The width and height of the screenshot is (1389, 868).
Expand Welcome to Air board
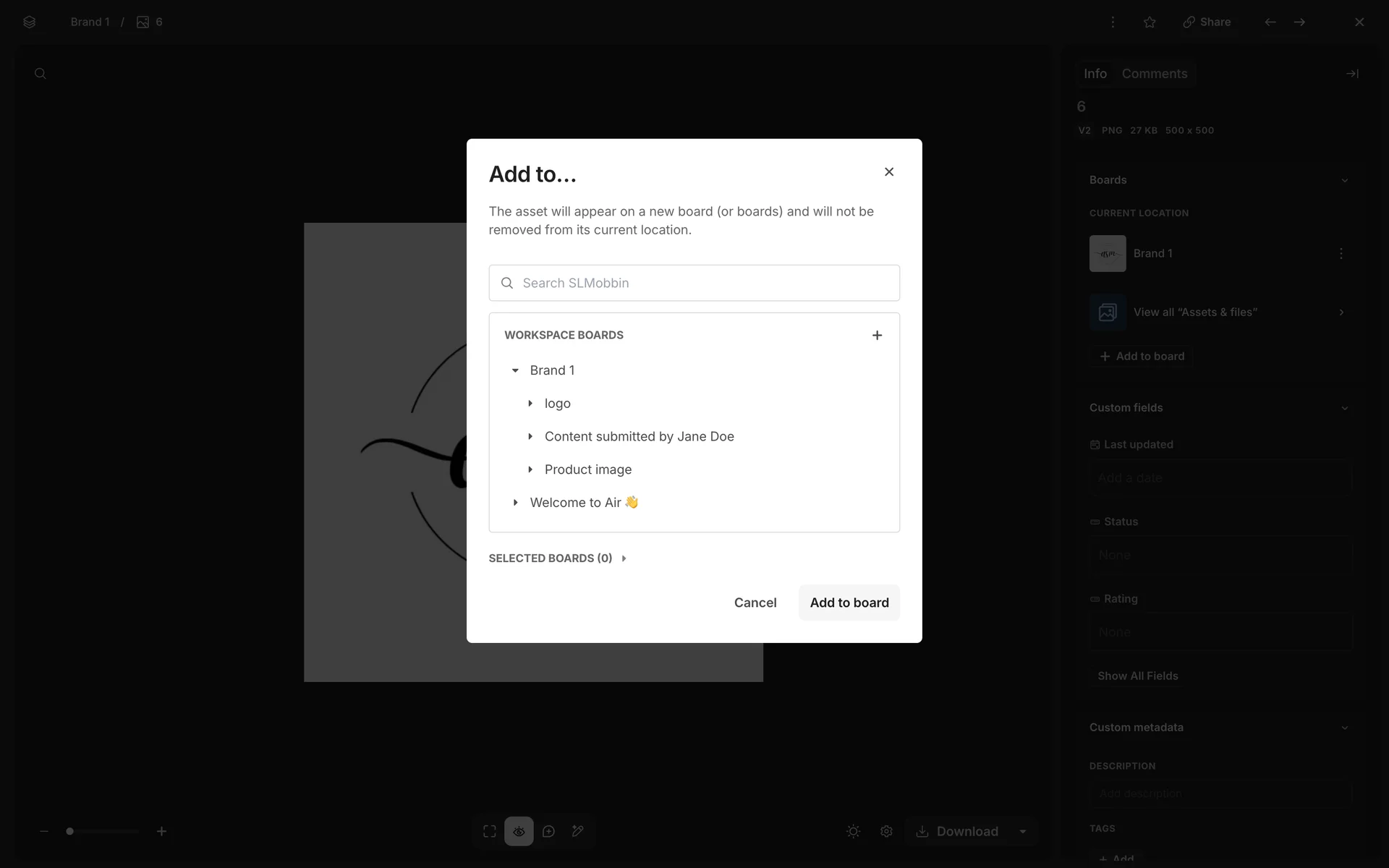(515, 503)
